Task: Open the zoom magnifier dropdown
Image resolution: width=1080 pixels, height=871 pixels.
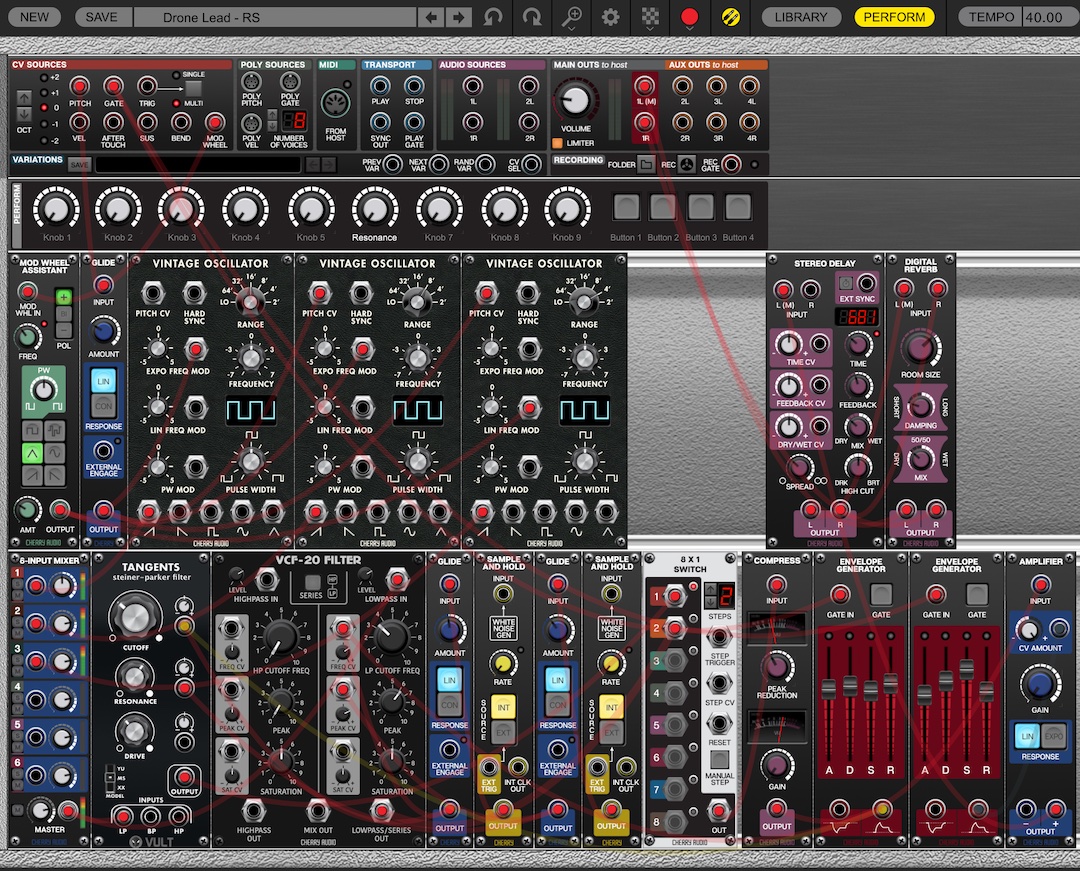Action: (x=571, y=18)
